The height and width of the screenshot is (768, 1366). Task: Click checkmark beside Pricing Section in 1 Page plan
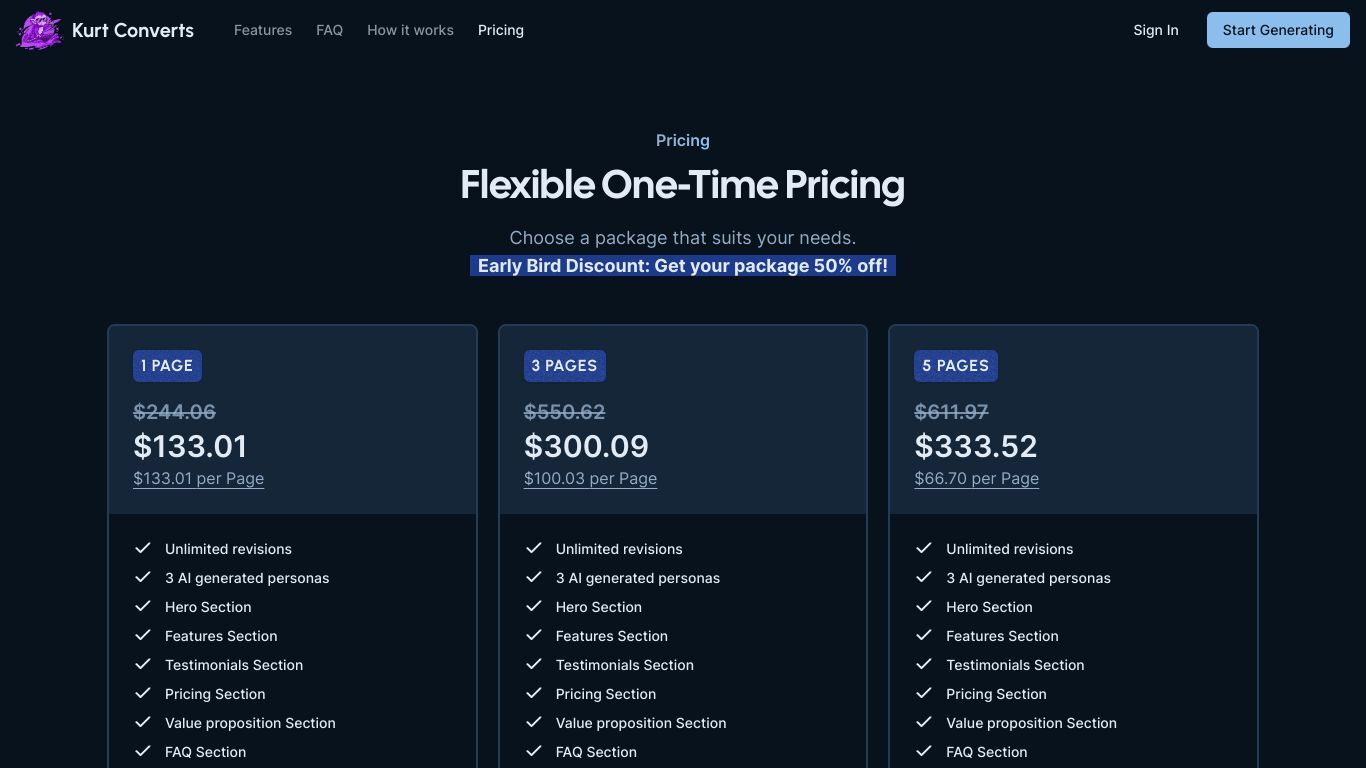pos(143,693)
